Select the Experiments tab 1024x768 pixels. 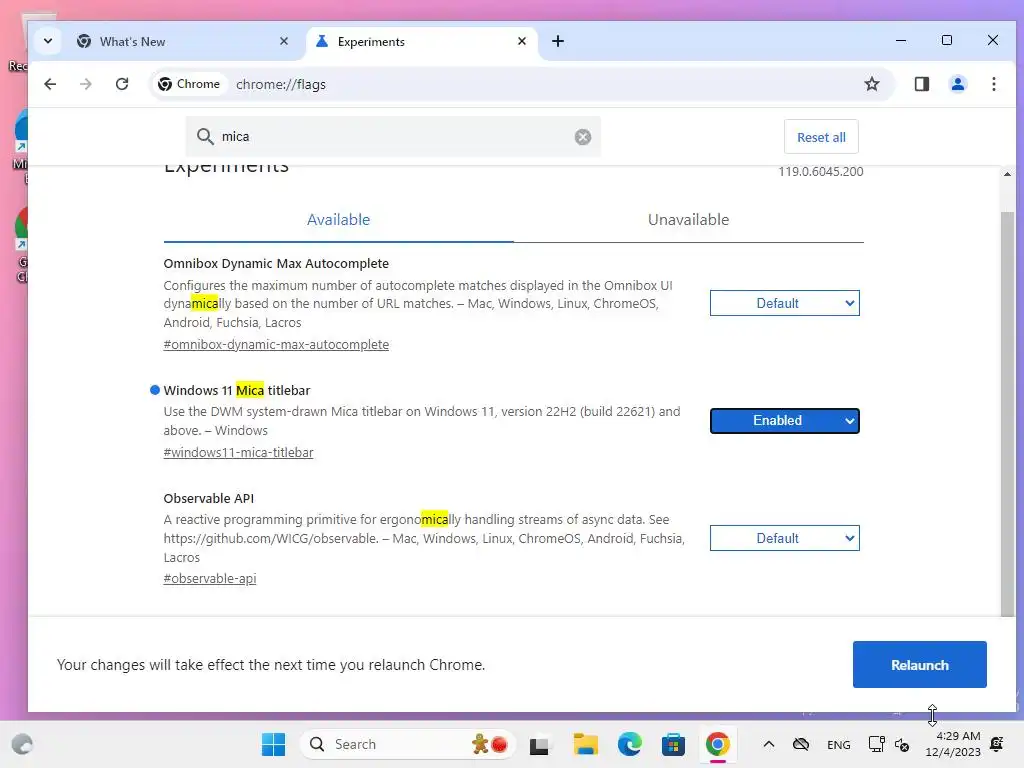click(x=421, y=41)
